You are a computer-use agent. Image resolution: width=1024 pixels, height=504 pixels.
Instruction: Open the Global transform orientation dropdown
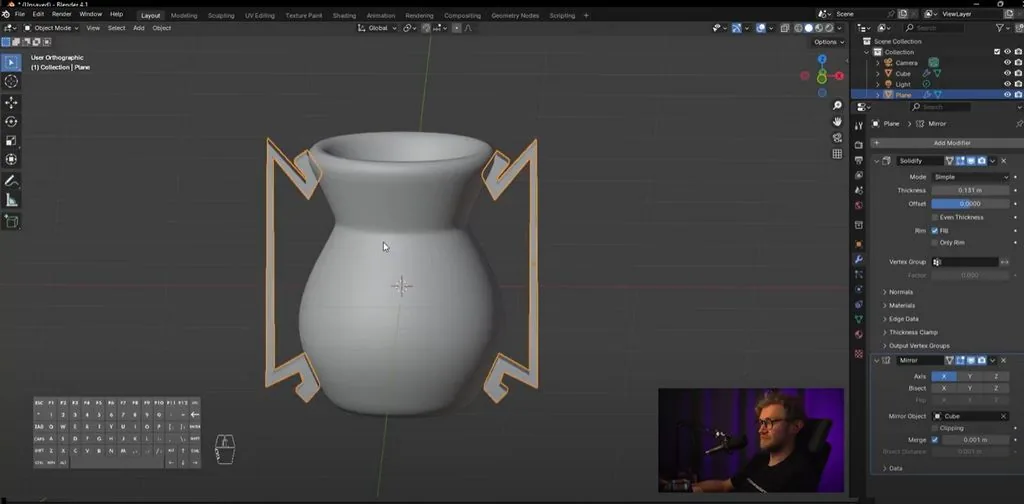pos(378,28)
